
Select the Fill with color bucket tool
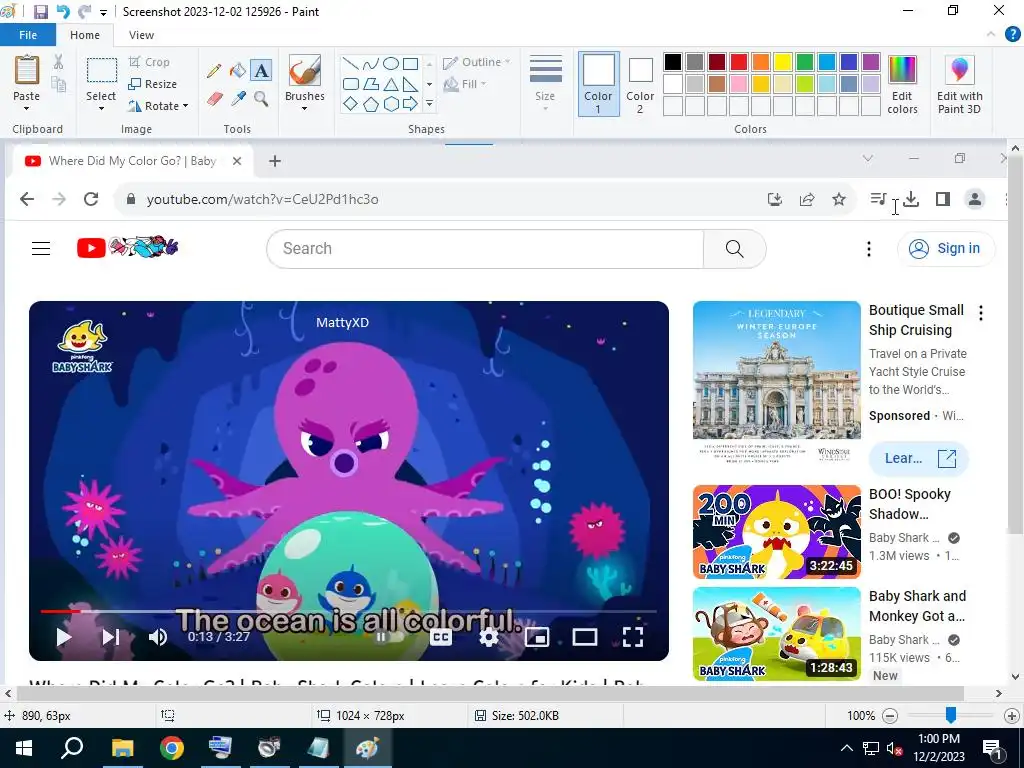tap(238, 71)
